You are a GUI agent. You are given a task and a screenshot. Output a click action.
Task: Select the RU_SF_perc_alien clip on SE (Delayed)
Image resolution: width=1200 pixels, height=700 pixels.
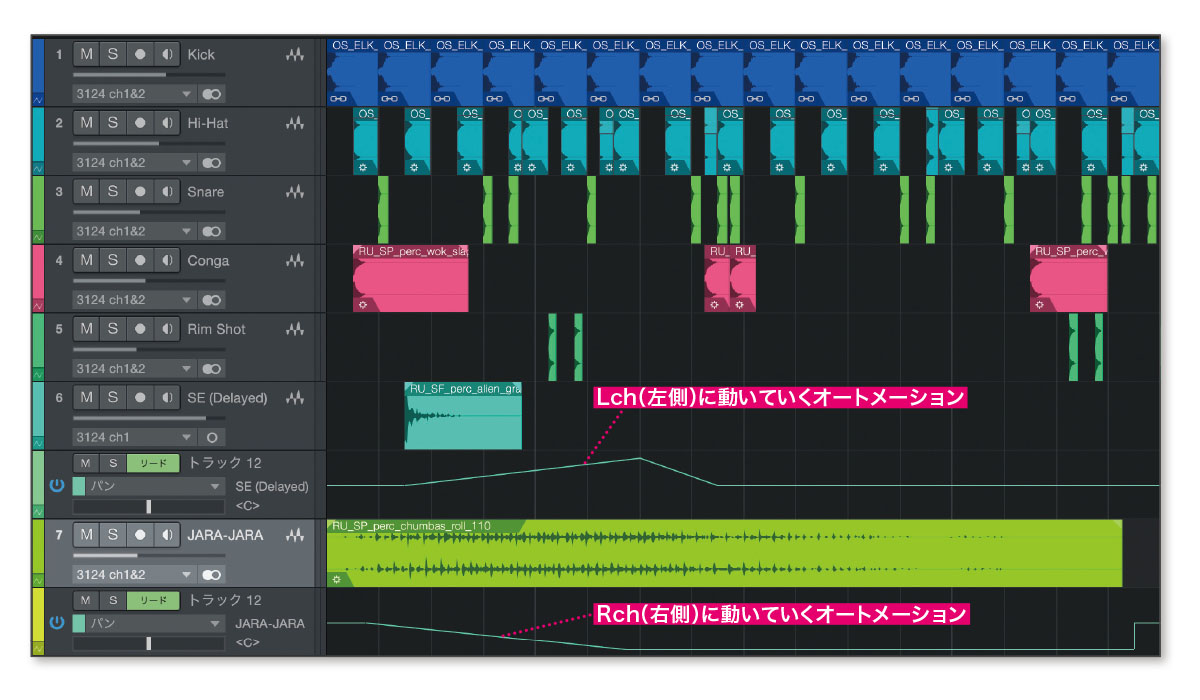(463, 415)
